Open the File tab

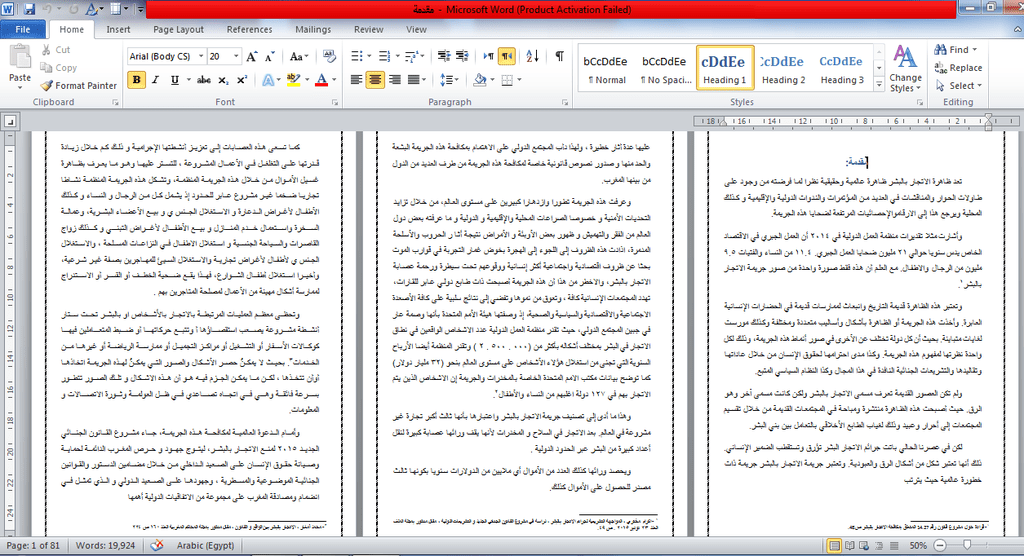pos(23,29)
